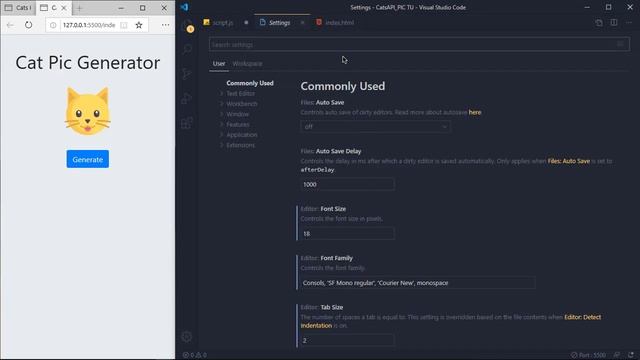This screenshot has width=640, height=360.
Task: Click 'Editor: Tab Size' setting title
Action: tap(322, 307)
